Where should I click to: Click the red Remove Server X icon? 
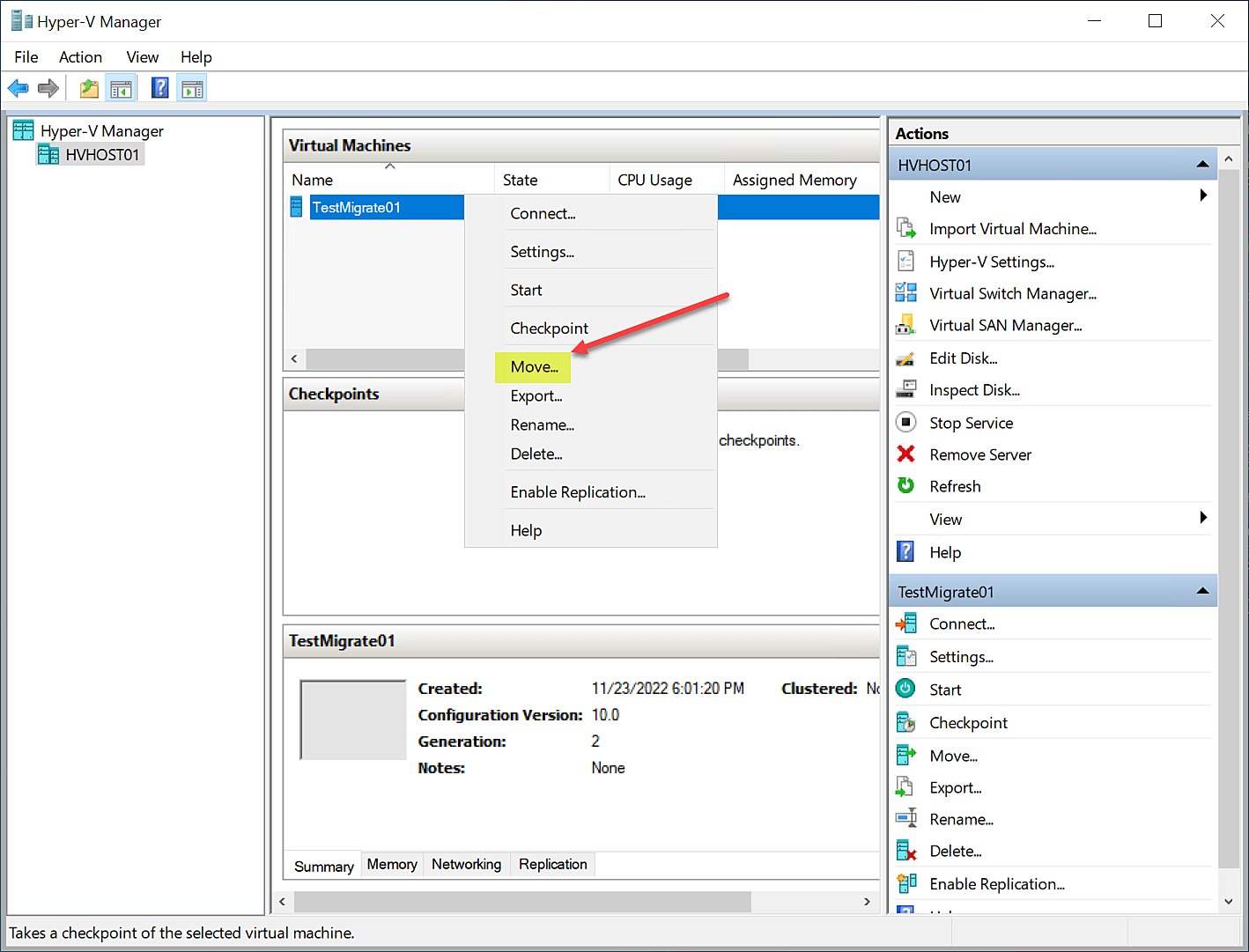pos(905,454)
